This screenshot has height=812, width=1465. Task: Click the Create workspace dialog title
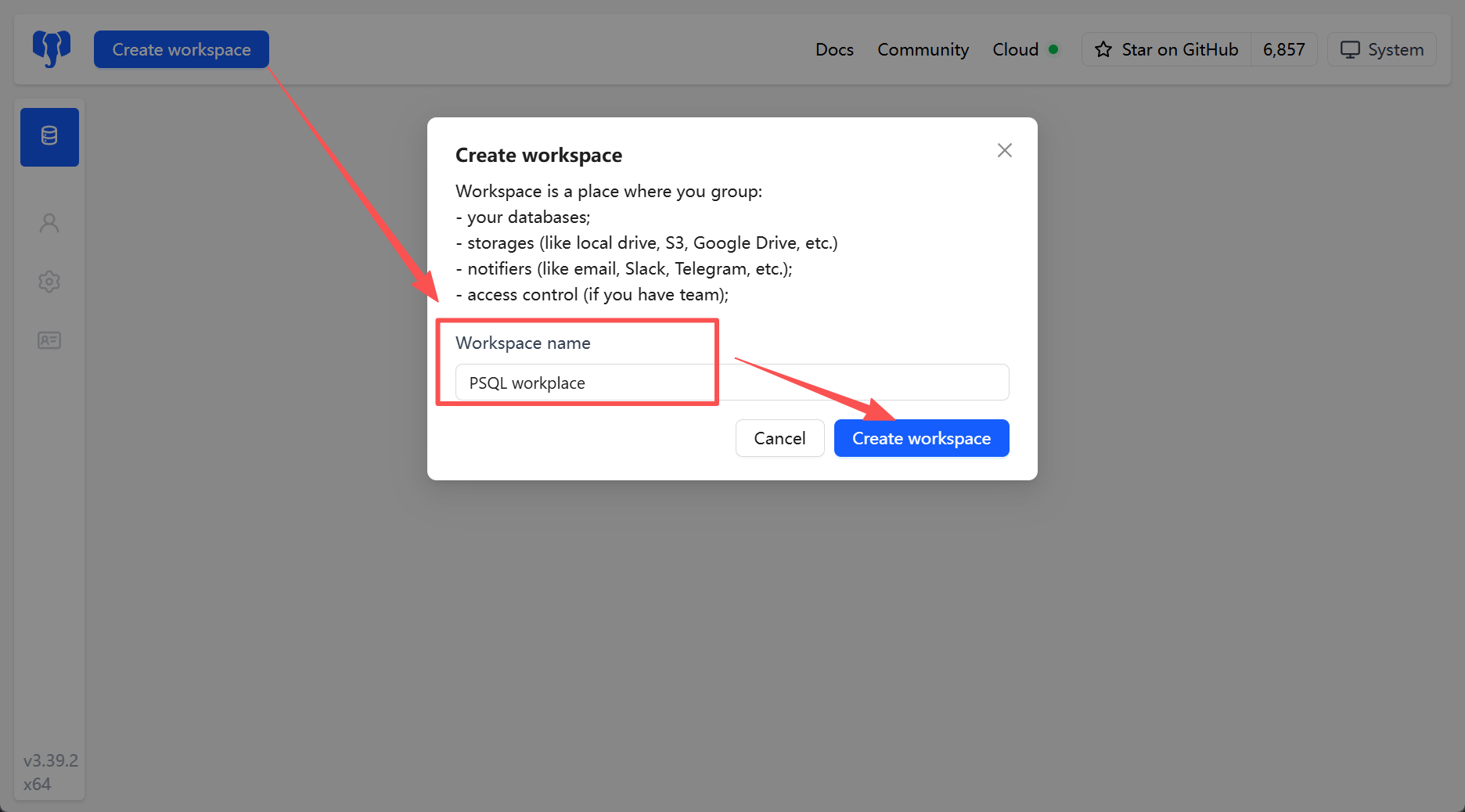tap(539, 155)
